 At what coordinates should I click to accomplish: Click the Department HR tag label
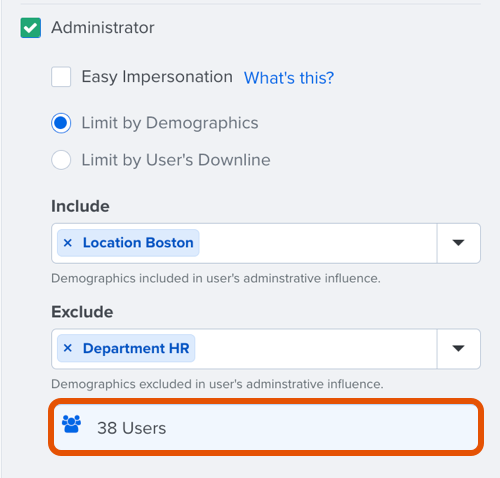[x=136, y=348]
